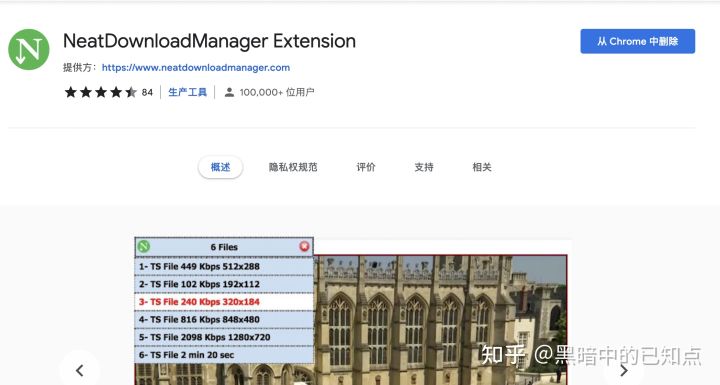Click the users person icon beside 100,000+
Screen dimensions: 720x385
pyautogui.click(x=229, y=92)
